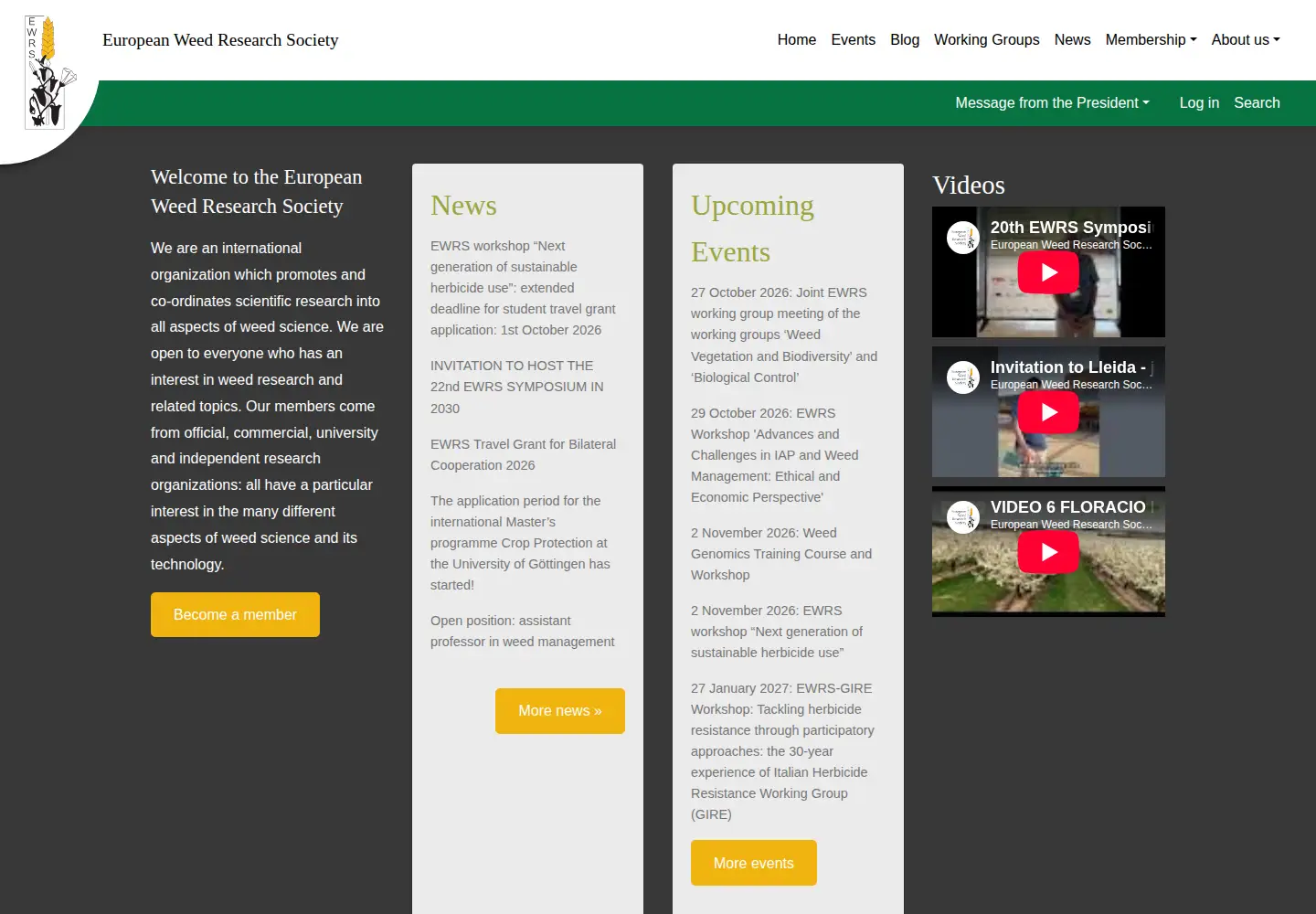Viewport: 1316px width, 914px height.
Task: Open invitation to host 22nd EWRS Symposium
Action: click(517, 387)
